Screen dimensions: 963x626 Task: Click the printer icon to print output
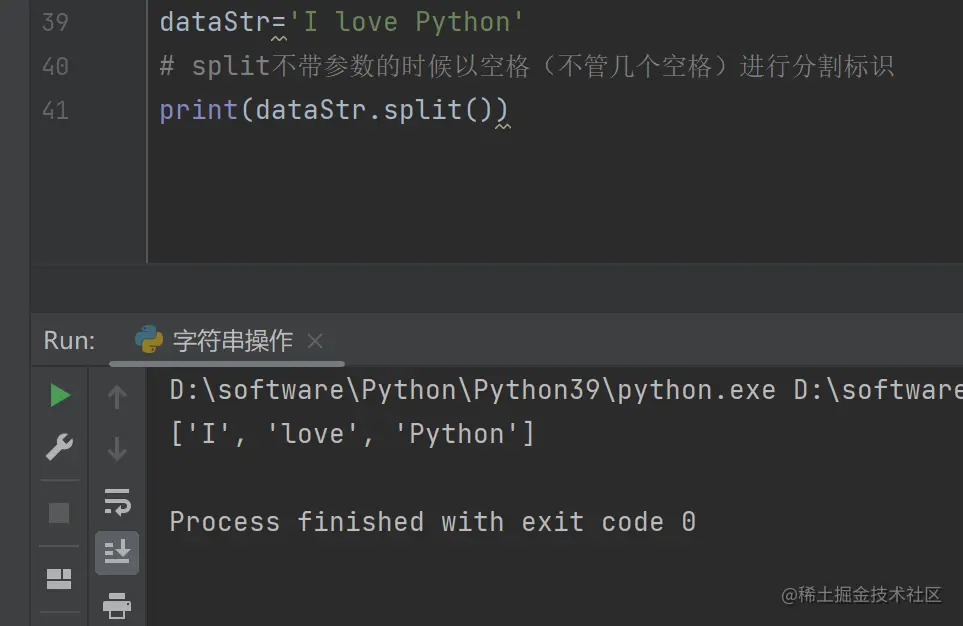117,604
